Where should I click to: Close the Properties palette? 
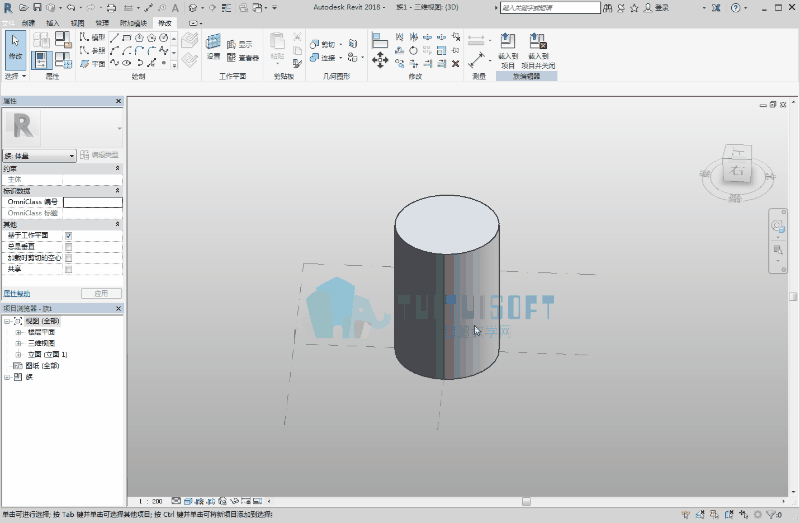(x=118, y=101)
